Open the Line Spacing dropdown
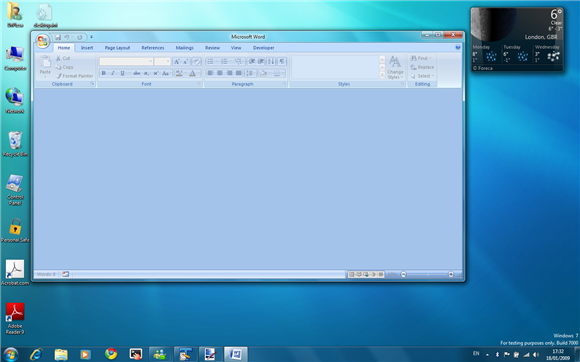The image size is (580, 362). point(250,73)
